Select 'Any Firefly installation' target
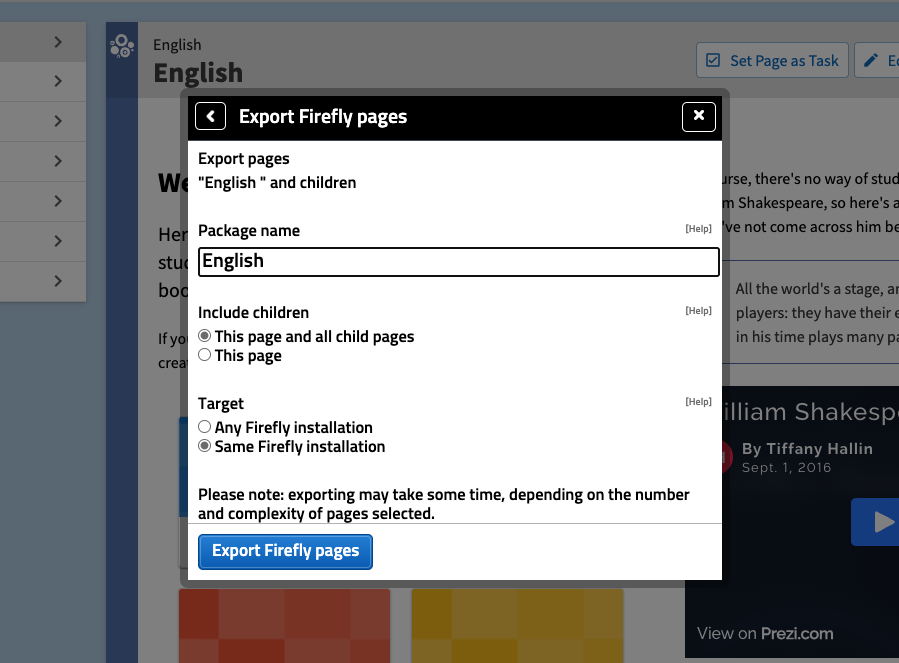 (204, 426)
